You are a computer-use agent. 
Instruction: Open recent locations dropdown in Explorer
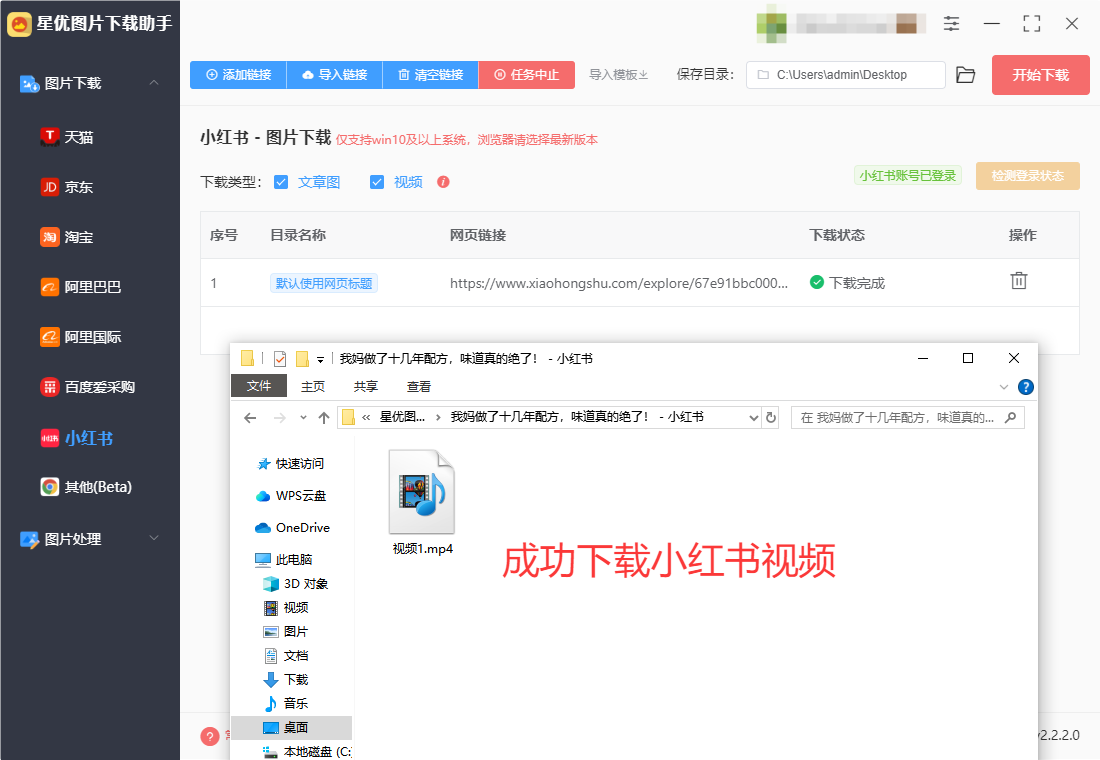point(303,418)
